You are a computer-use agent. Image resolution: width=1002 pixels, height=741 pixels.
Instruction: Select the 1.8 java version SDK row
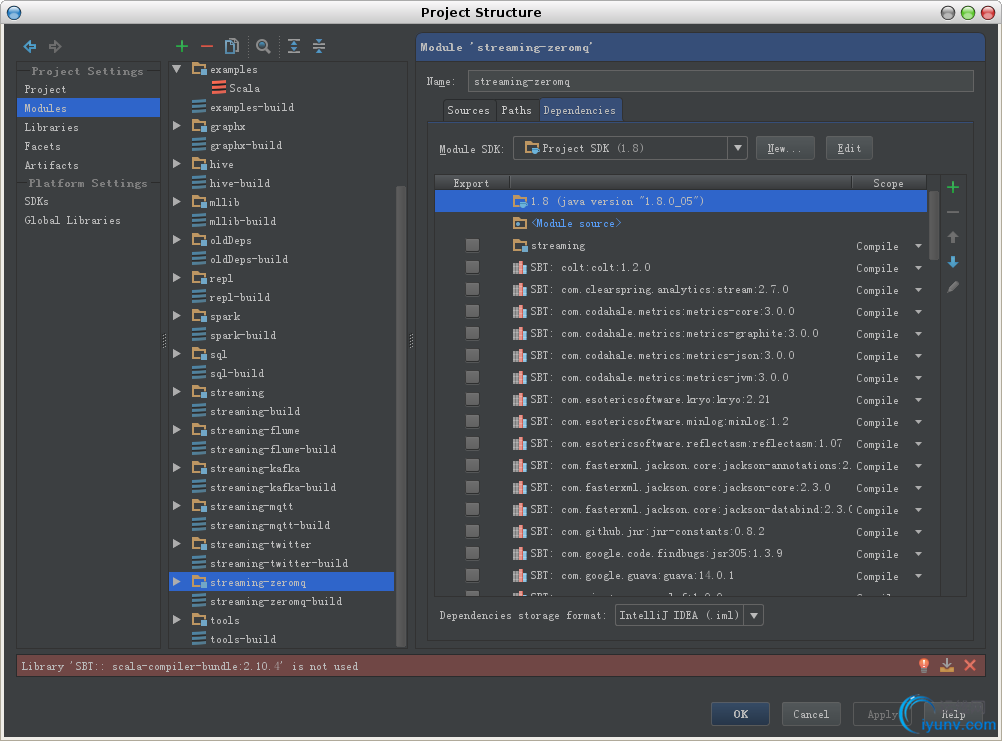pyautogui.click(x=681, y=201)
